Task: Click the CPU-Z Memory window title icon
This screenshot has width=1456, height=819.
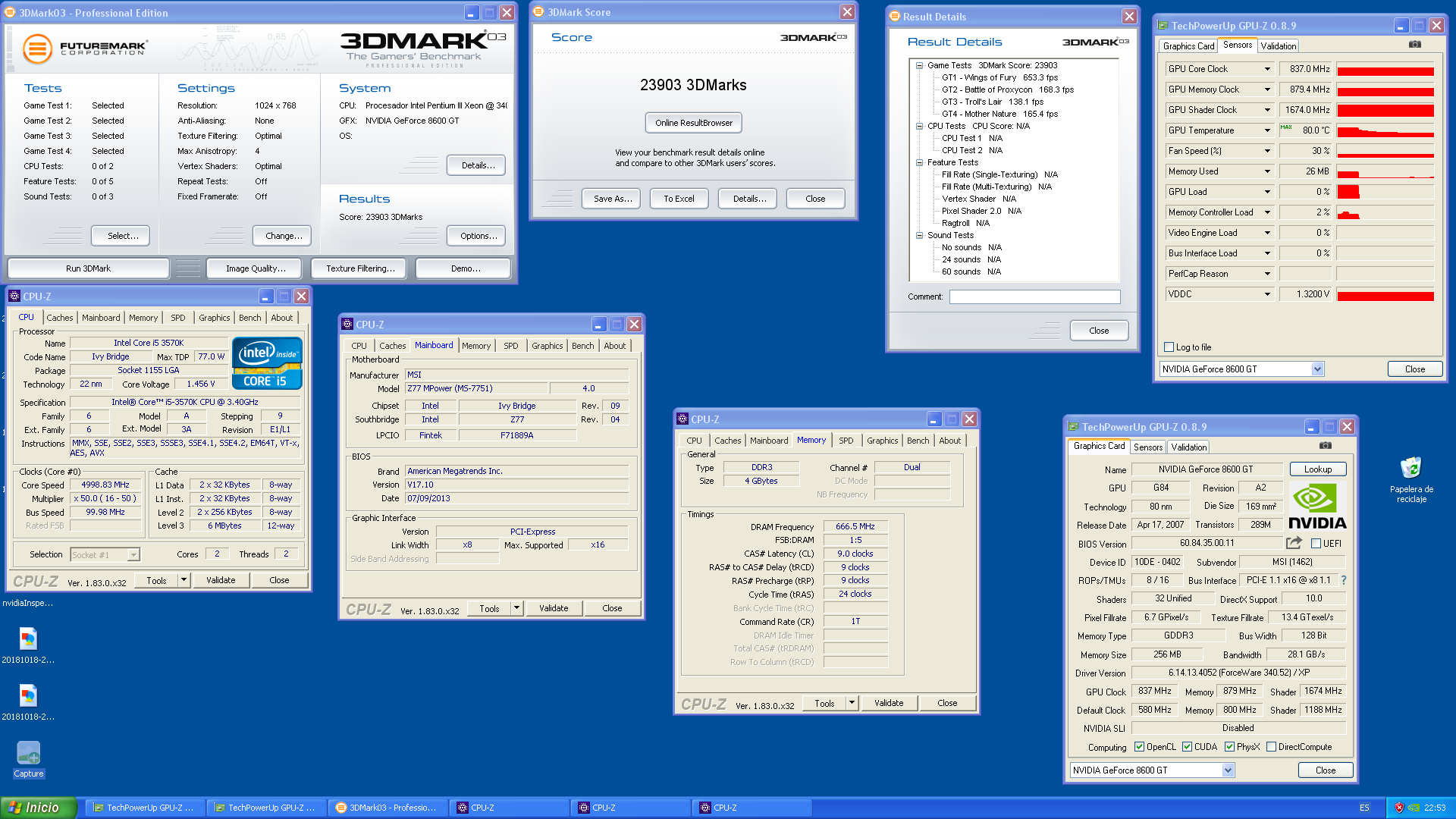Action: click(682, 419)
